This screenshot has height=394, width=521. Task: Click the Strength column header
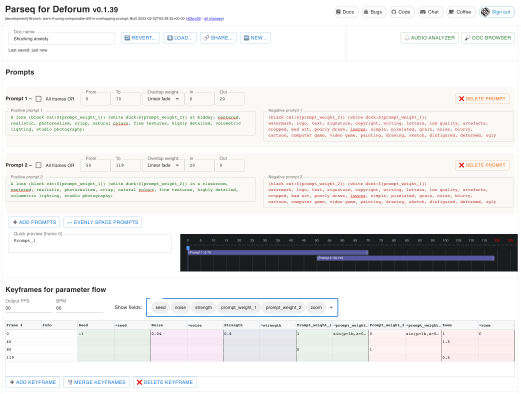point(242,325)
